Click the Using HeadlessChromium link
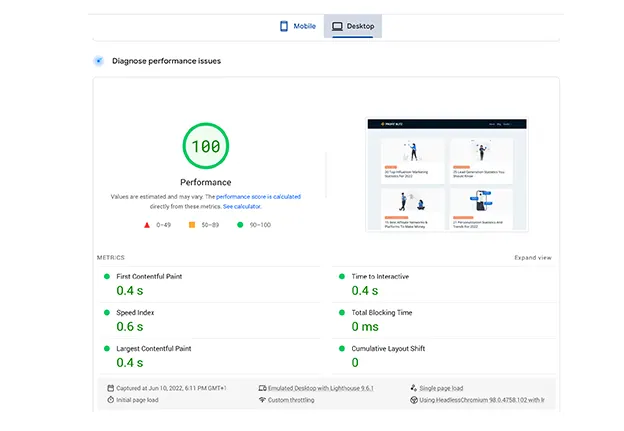 [x=482, y=400]
